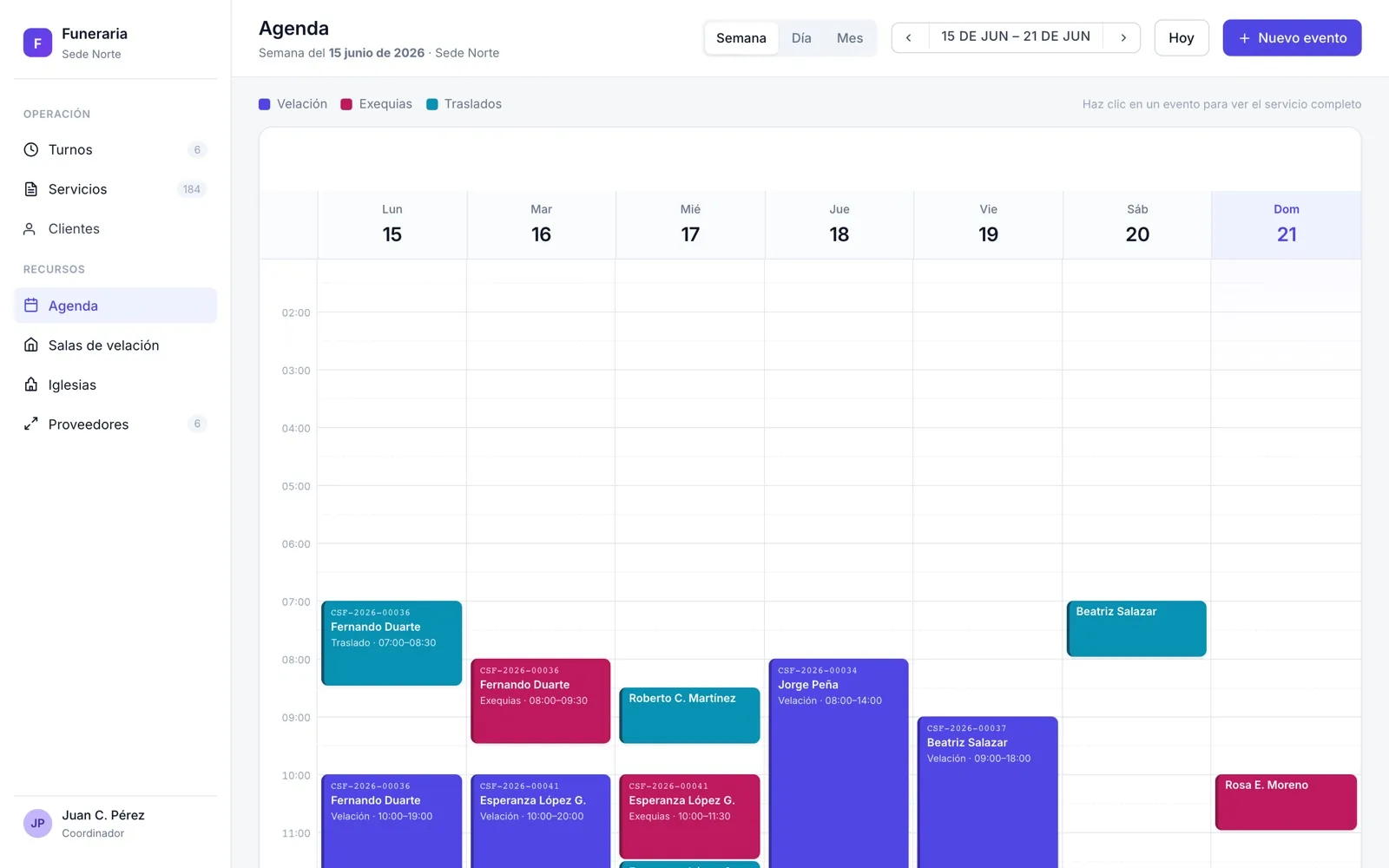Click the Servicios document icon
The image size is (1389, 868).
point(31,189)
